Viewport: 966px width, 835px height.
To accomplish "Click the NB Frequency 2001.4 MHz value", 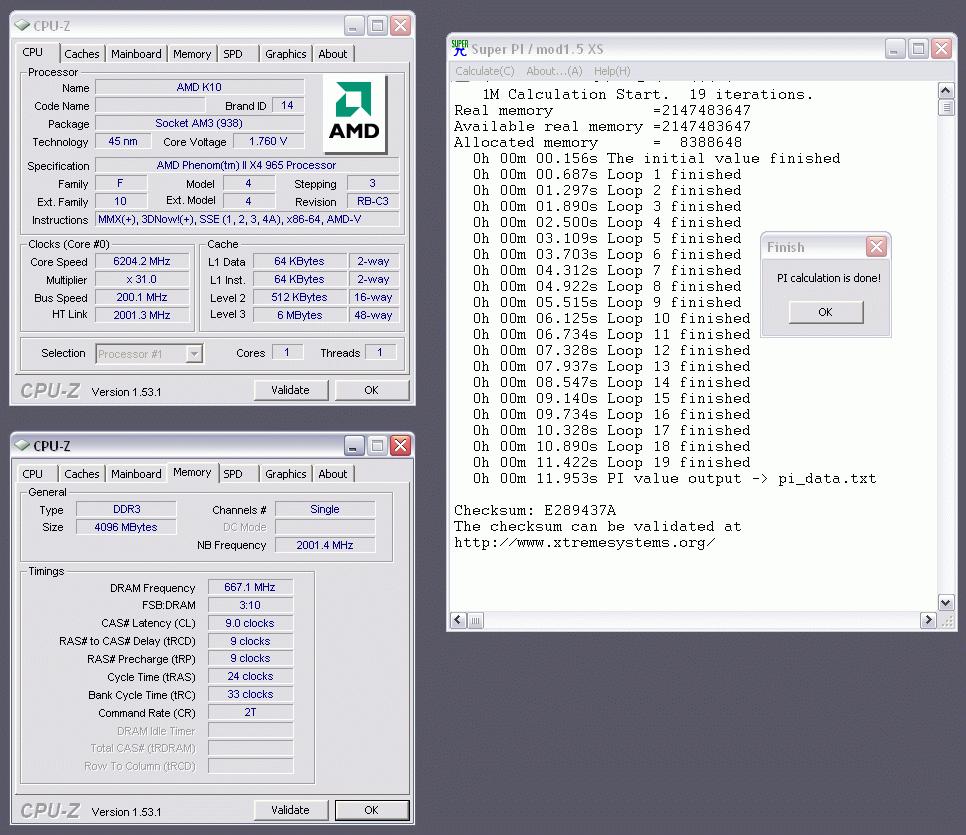I will pyautogui.click(x=325, y=545).
